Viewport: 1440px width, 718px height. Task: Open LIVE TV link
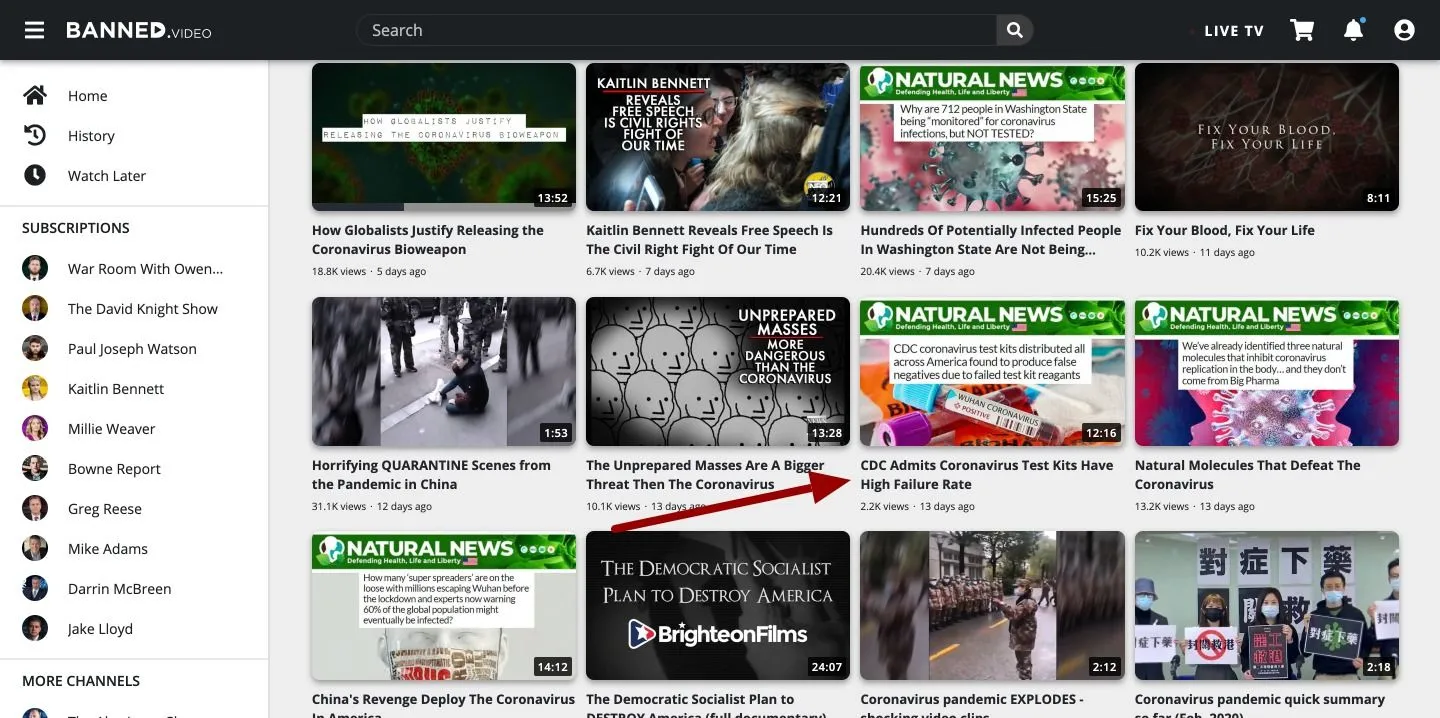point(1233,31)
